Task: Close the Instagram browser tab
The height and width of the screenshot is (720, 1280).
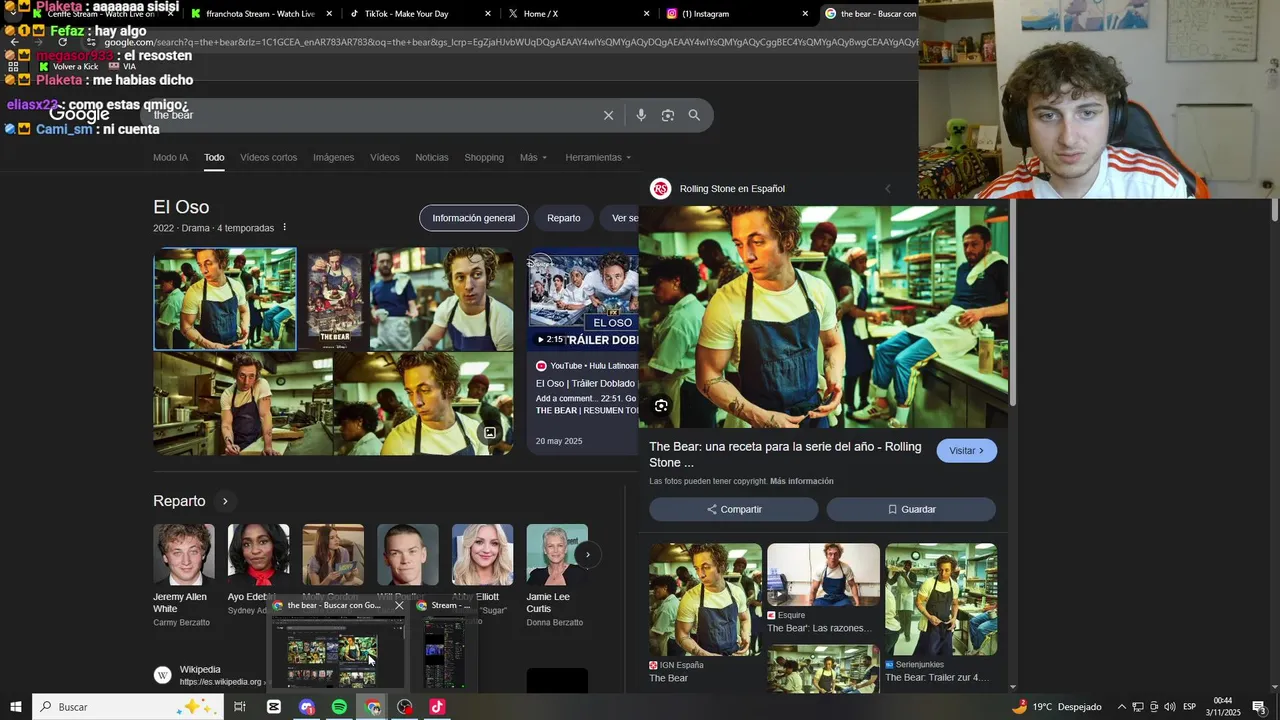Action: [805, 14]
